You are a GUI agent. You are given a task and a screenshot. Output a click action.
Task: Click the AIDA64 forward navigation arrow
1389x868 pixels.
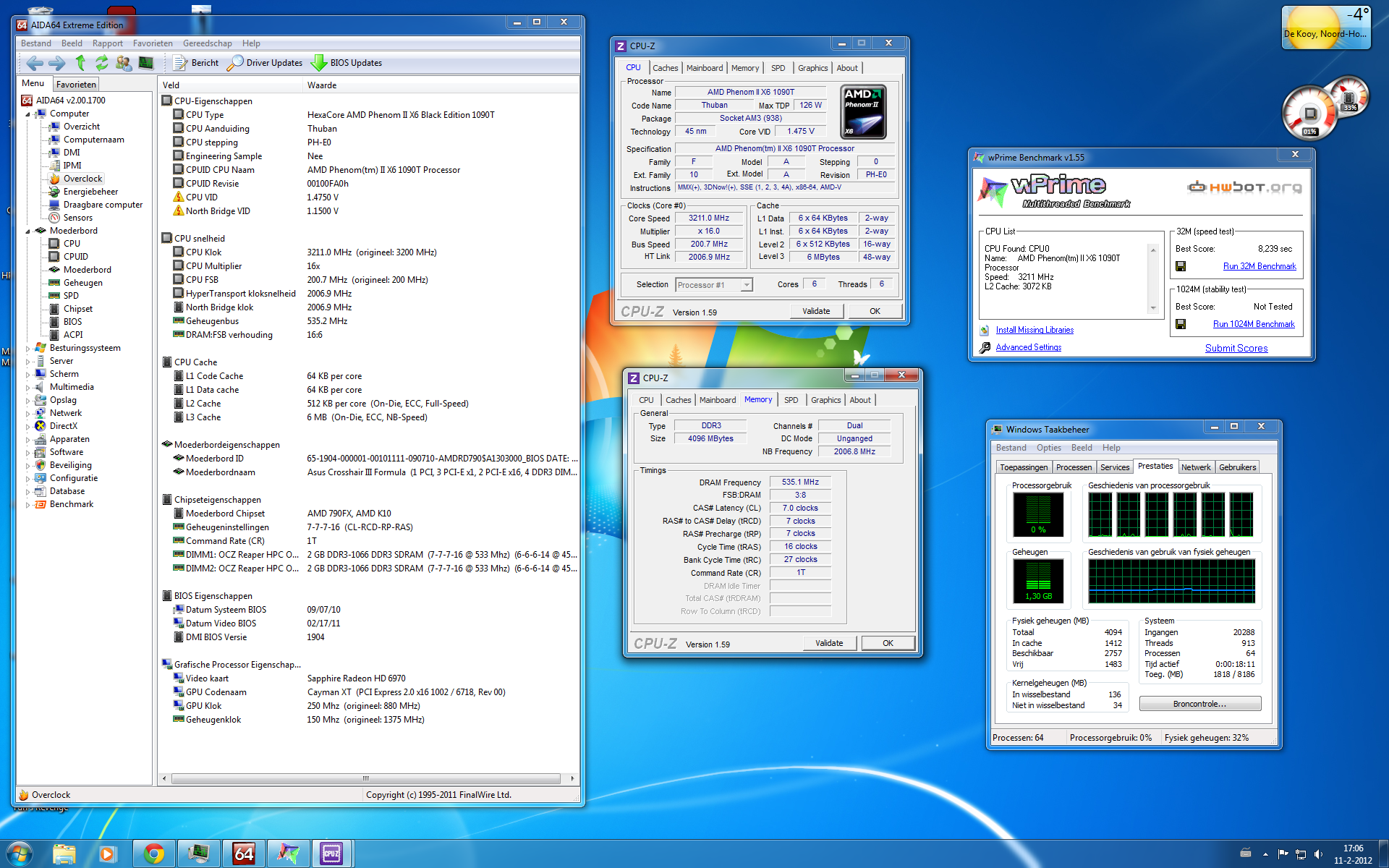click(57, 63)
